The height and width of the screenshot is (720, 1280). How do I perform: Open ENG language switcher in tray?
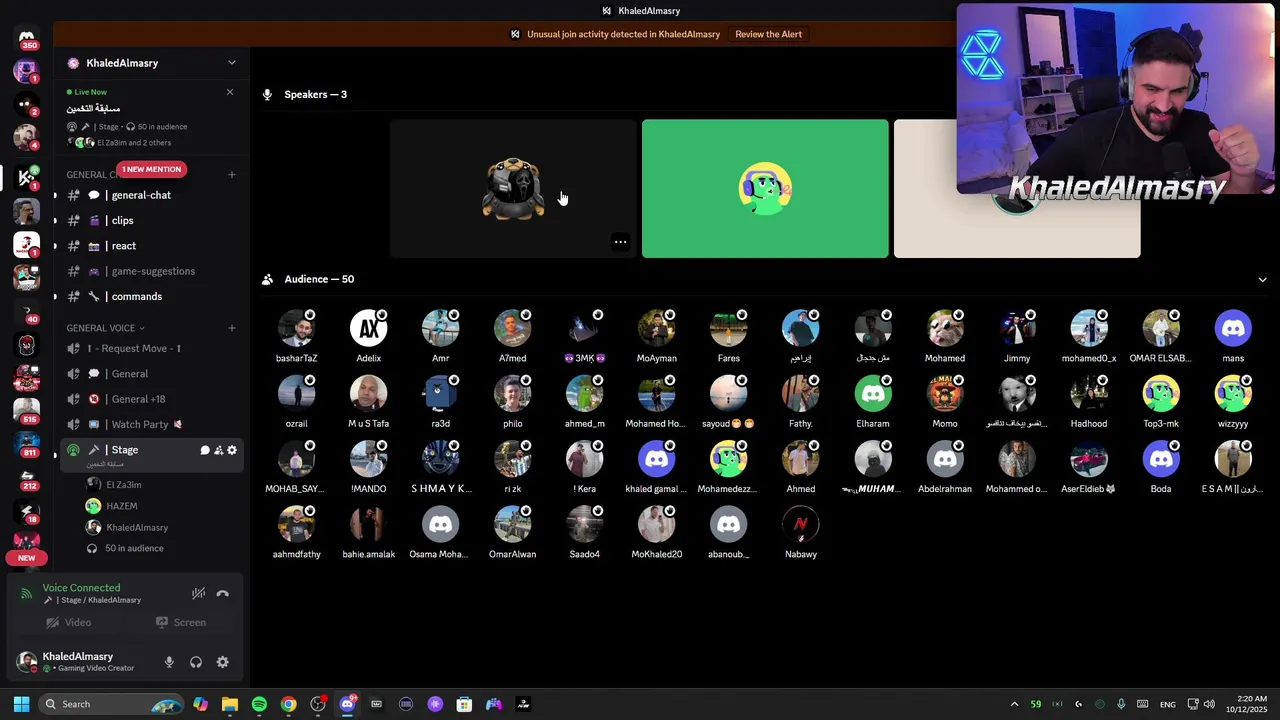tap(1167, 705)
